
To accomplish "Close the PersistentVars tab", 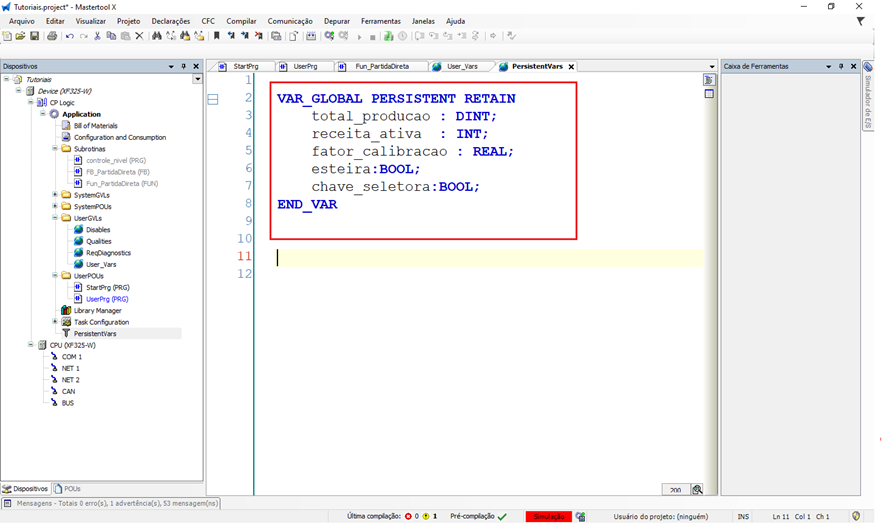I will click(571, 66).
